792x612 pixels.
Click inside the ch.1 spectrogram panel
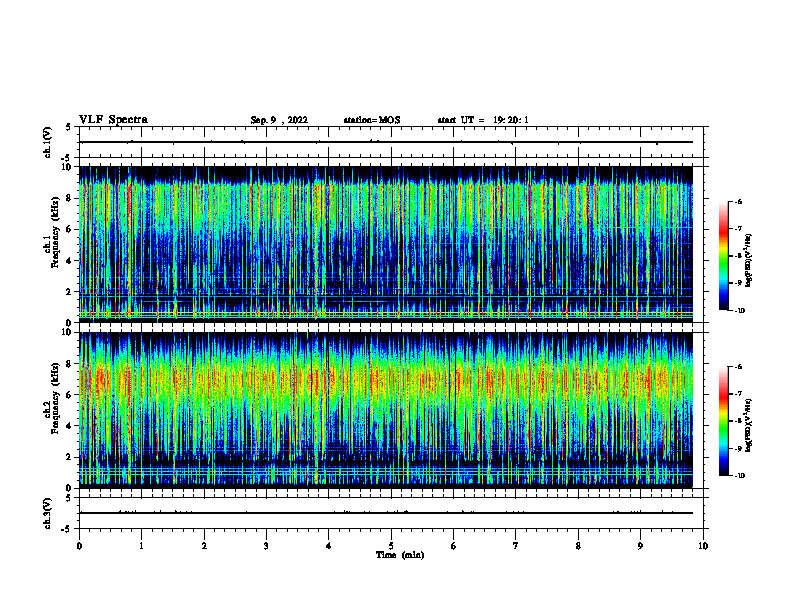(386, 244)
